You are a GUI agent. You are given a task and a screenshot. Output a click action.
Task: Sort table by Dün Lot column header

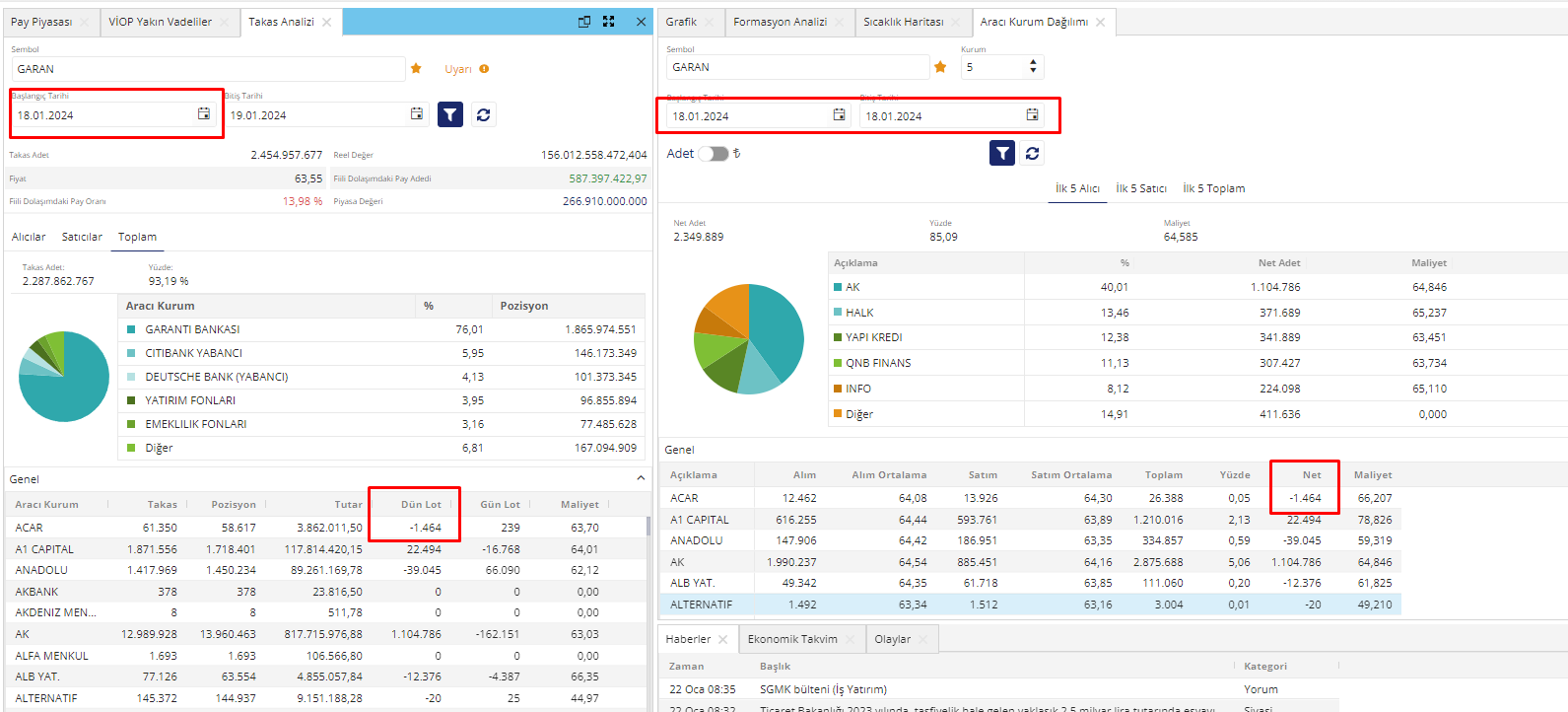coord(421,504)
